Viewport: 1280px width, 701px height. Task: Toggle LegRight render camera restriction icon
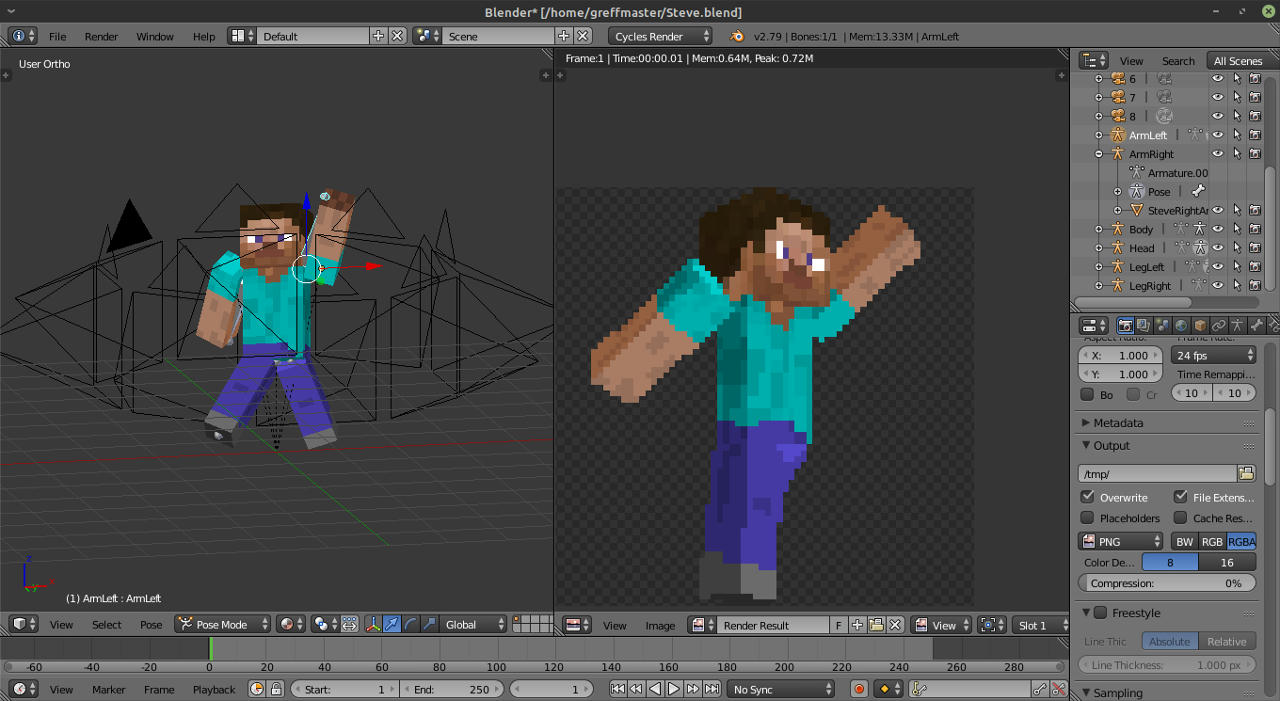[x=1255, y=285]
